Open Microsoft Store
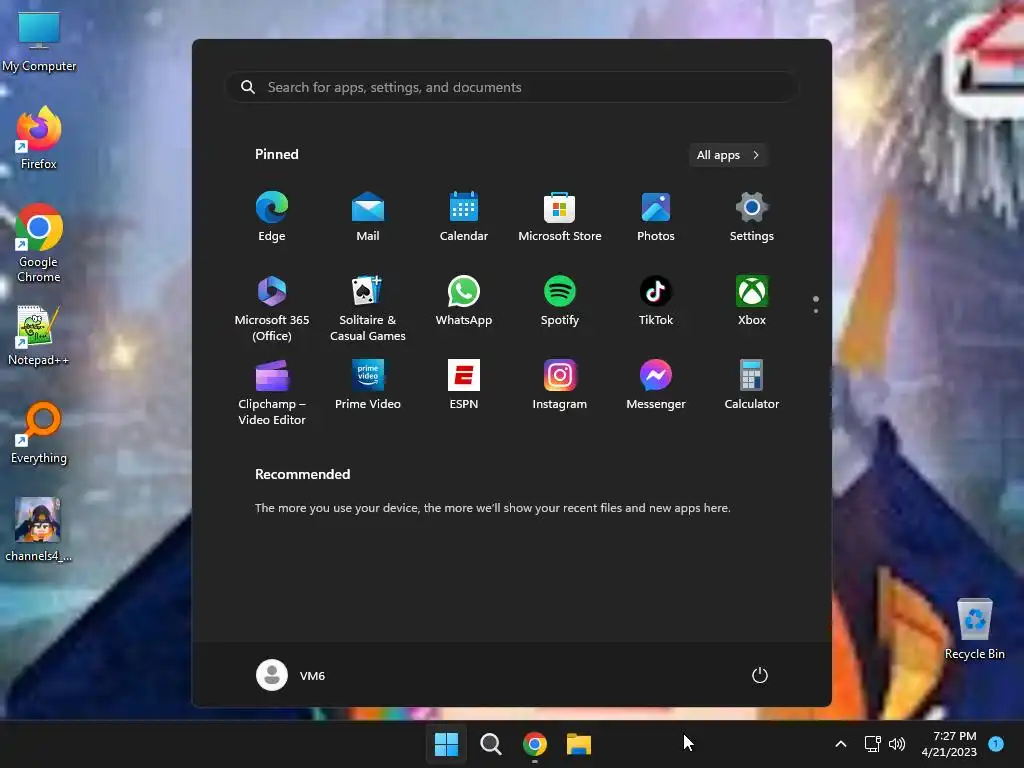Screen dimensions: 1024x768 pyautogui.click(x=560, y=217)
